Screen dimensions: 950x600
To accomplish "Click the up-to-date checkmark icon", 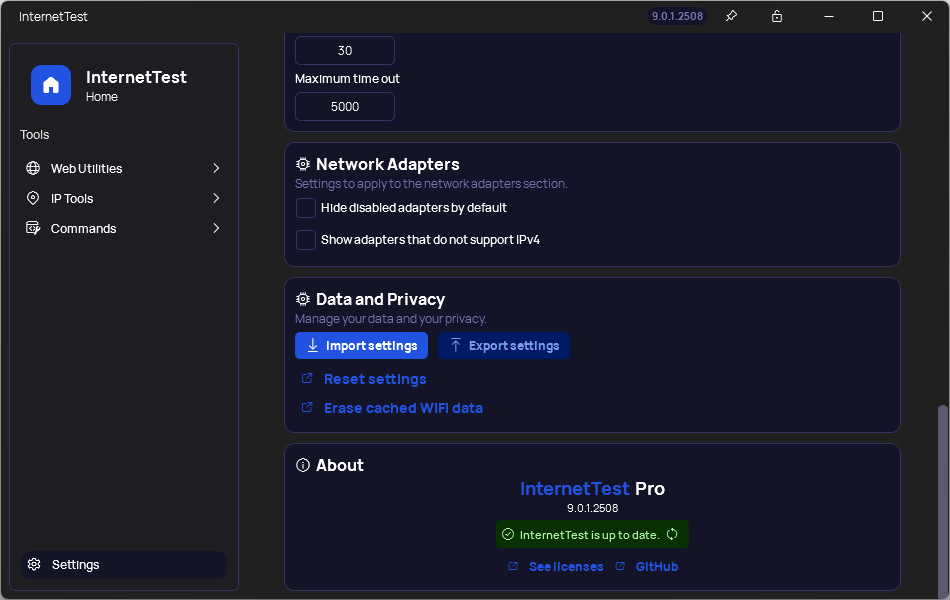I will (x=508, y=534).
